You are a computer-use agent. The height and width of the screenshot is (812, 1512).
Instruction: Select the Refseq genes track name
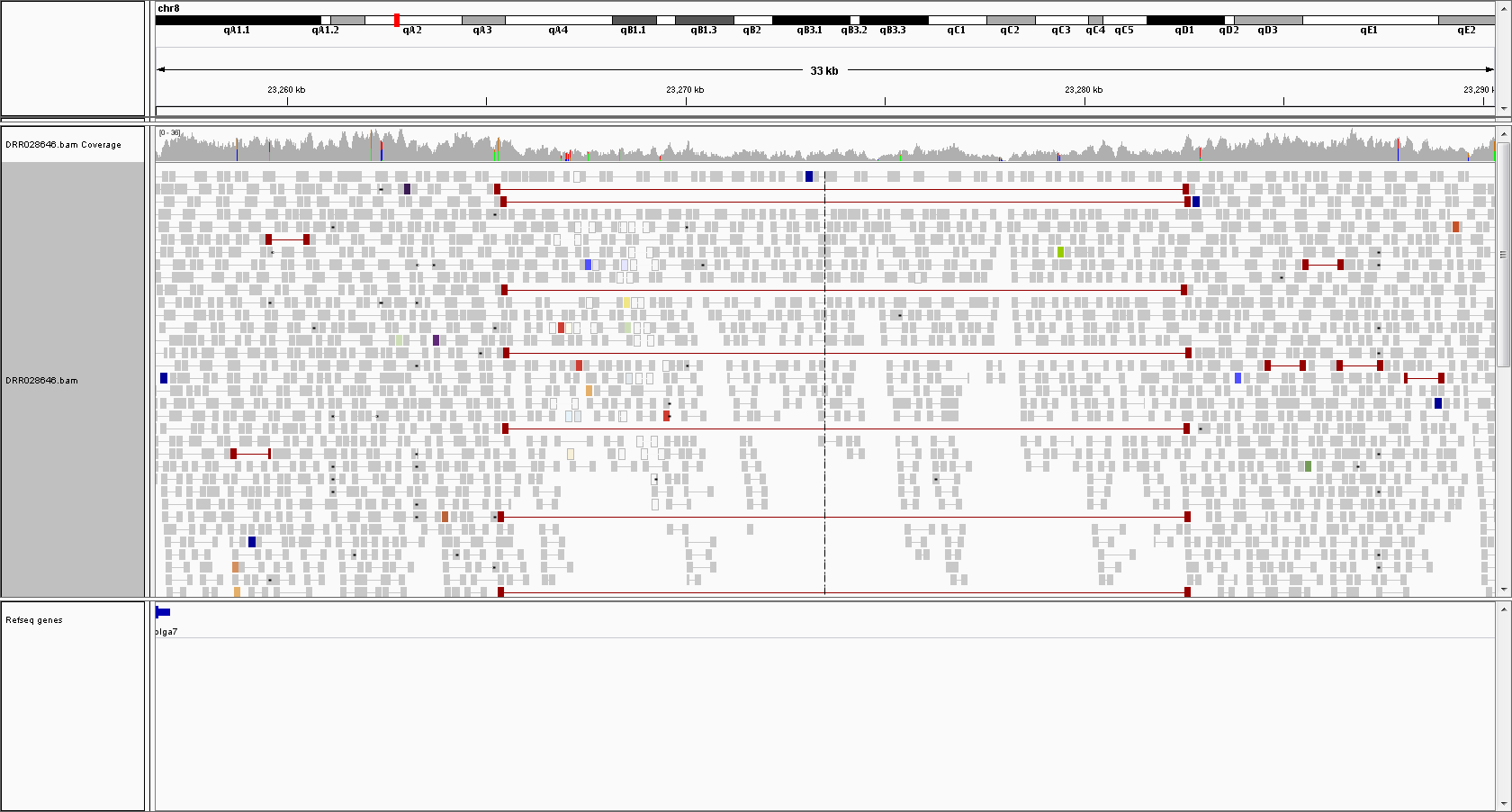pyautogui.click(x=34, y=620)
